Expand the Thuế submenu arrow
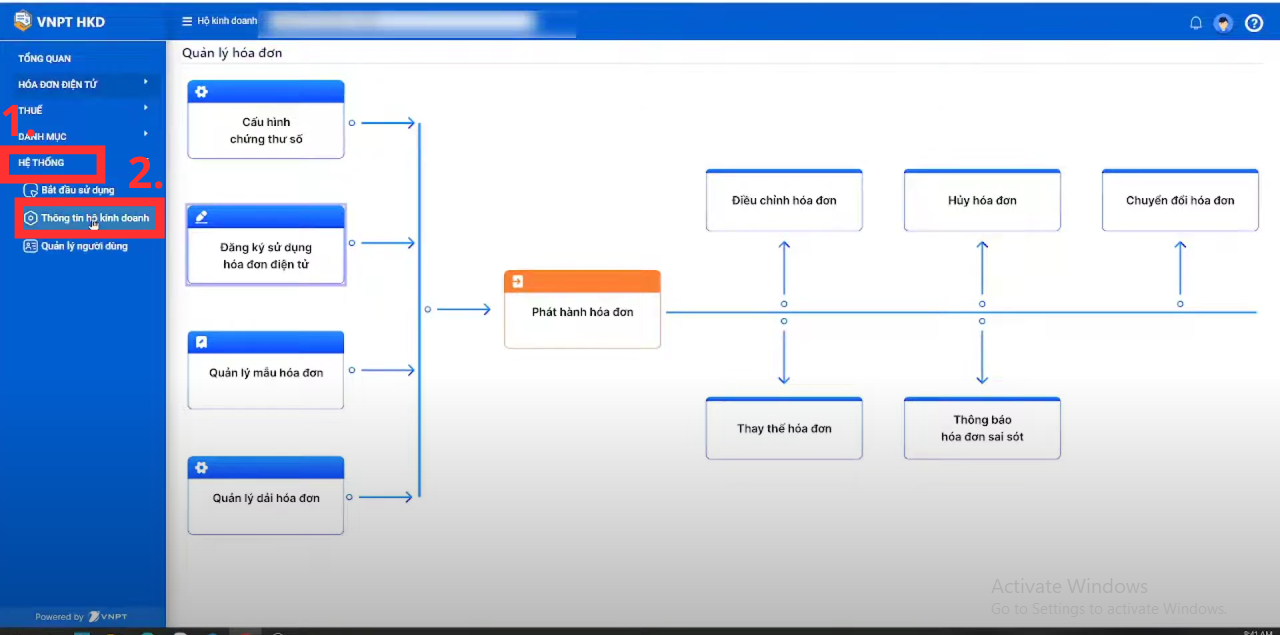 (145, 108)
